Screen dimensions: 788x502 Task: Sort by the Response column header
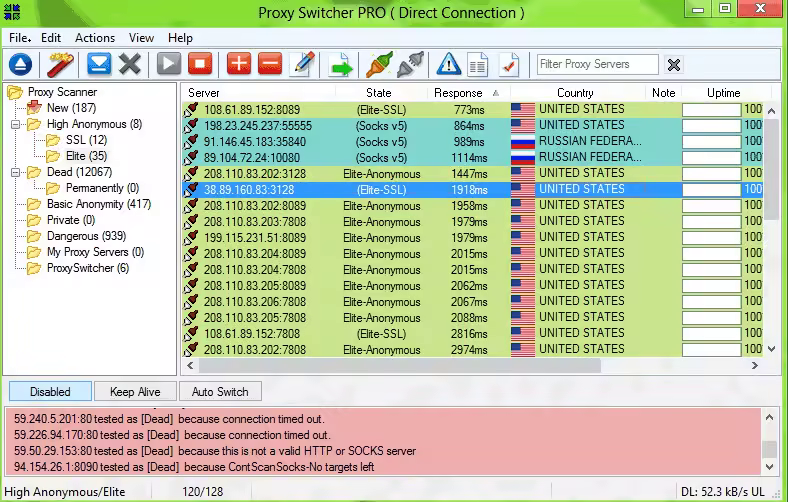coord(458,93)
